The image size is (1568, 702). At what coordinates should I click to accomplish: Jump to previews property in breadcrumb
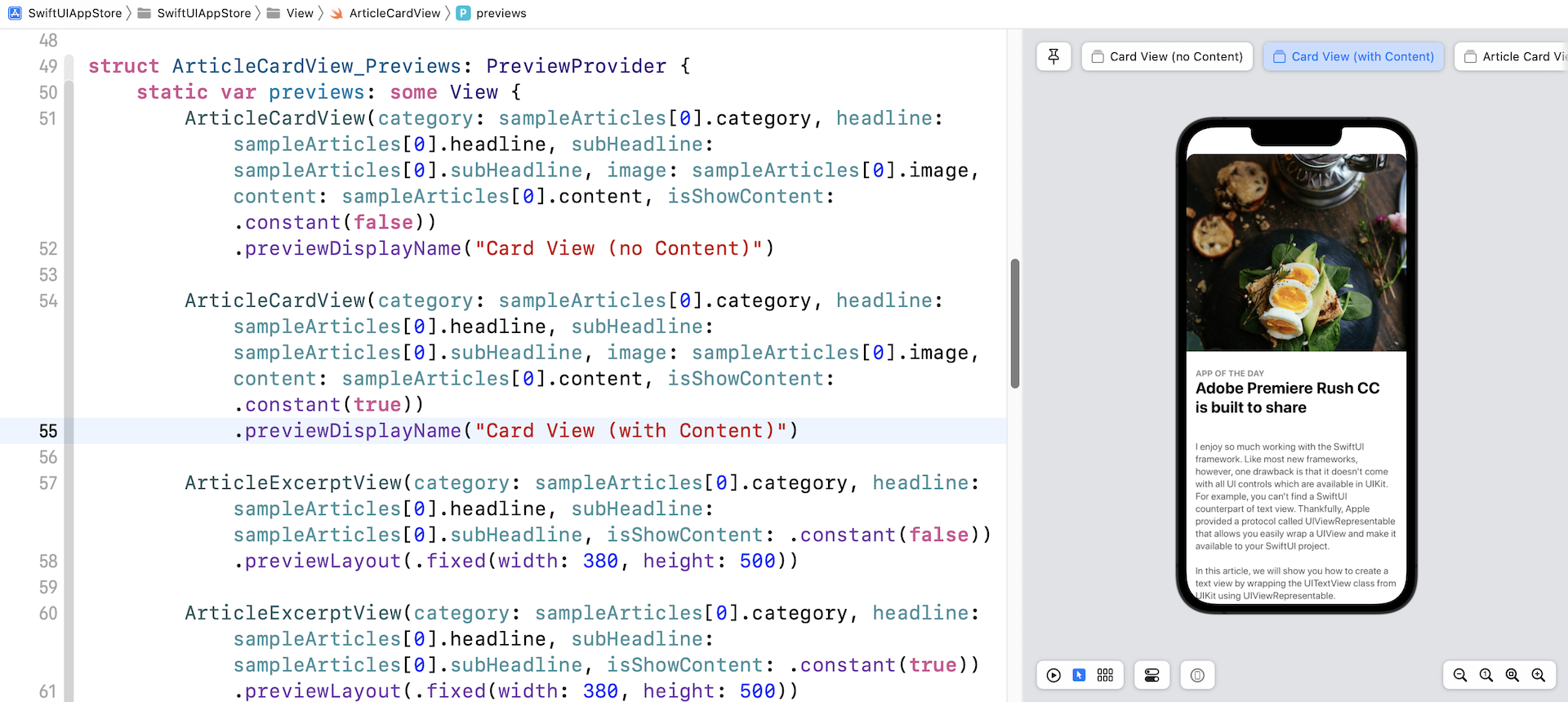492,13
